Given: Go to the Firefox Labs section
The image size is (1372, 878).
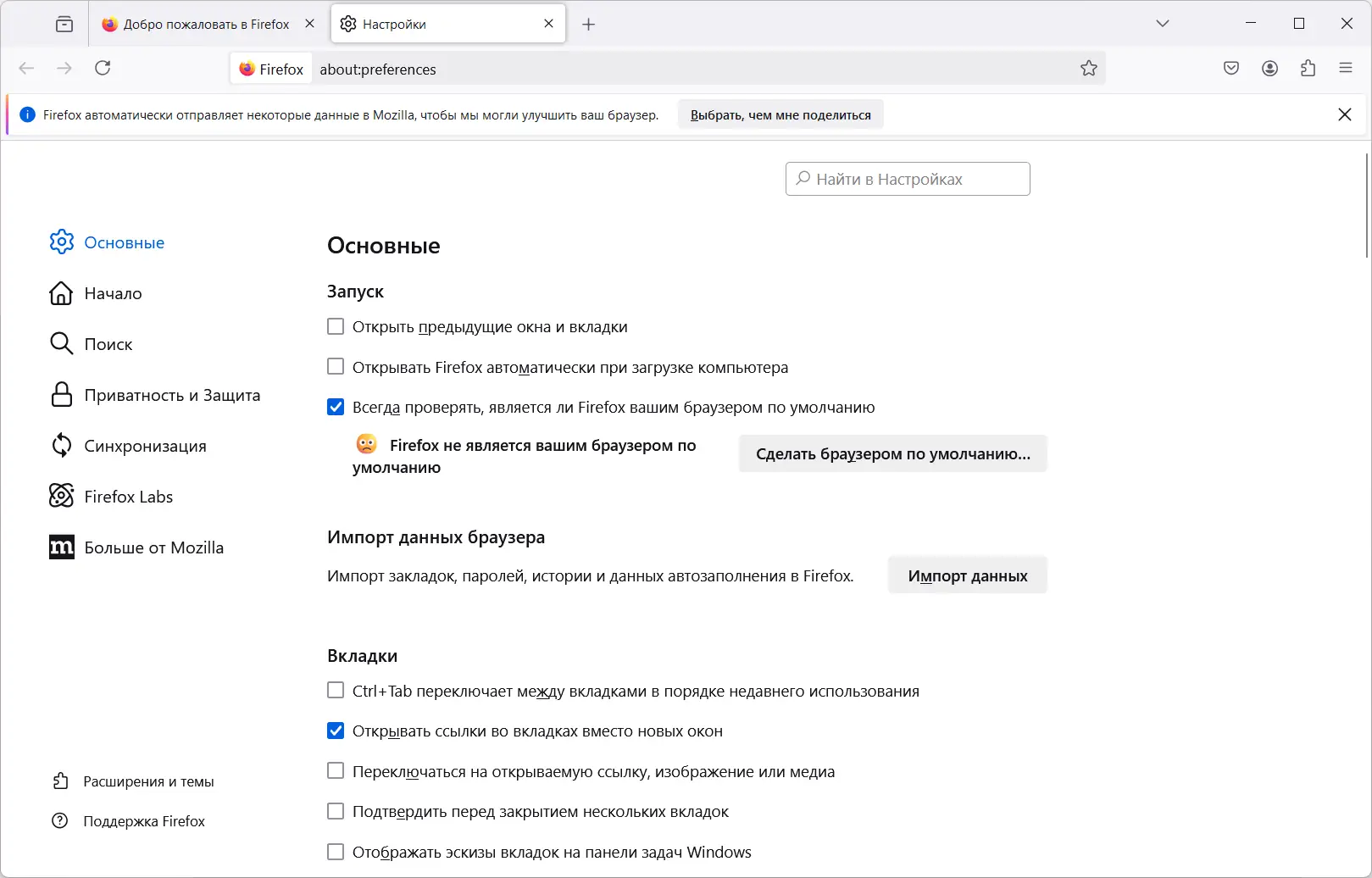Looking at the screenshot, I should click(x=128, y=497).
